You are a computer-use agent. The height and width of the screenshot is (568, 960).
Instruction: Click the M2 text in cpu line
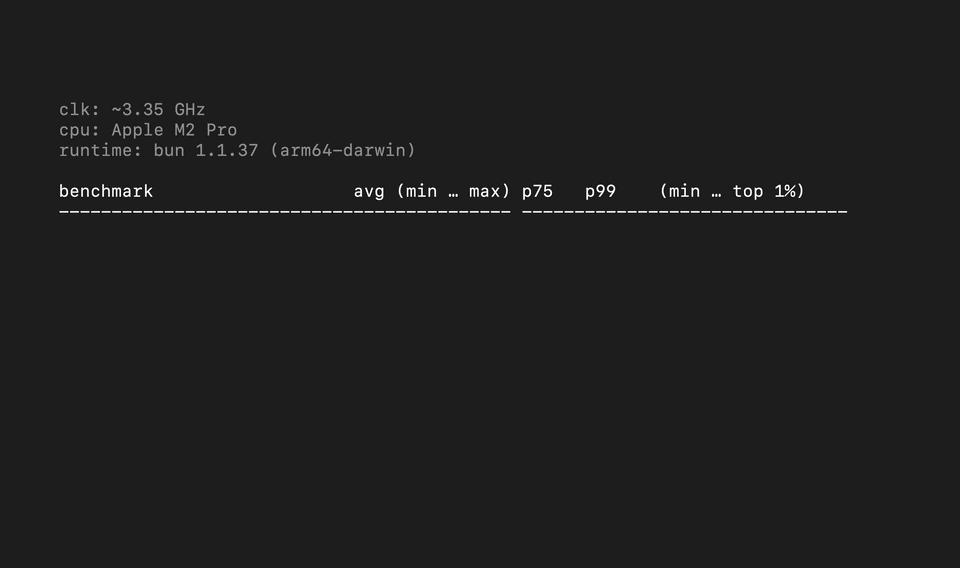tap(185, 130)
